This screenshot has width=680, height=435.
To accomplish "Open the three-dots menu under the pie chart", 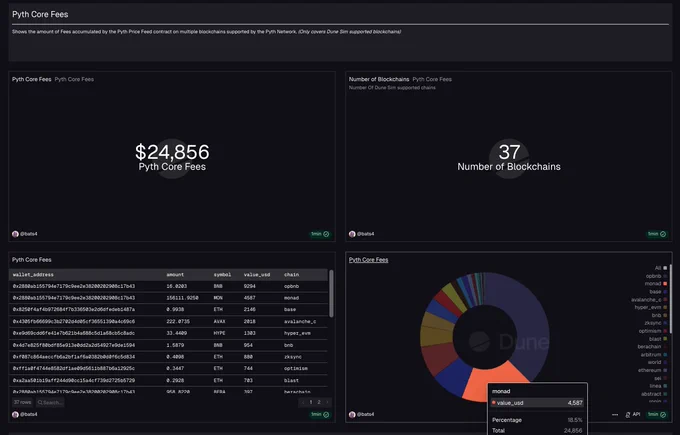I will point(615,415).
